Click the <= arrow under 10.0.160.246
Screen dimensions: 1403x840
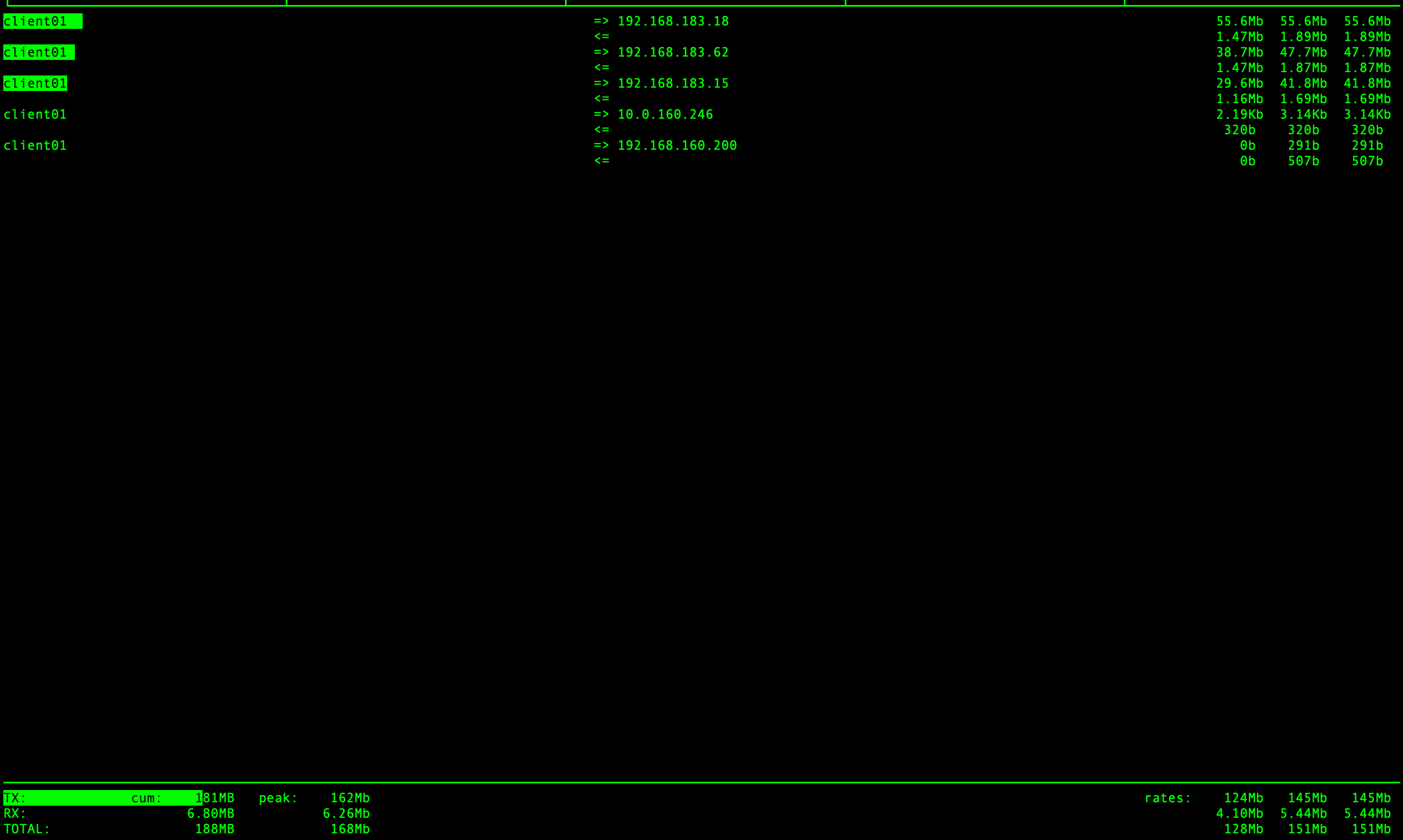601,130
